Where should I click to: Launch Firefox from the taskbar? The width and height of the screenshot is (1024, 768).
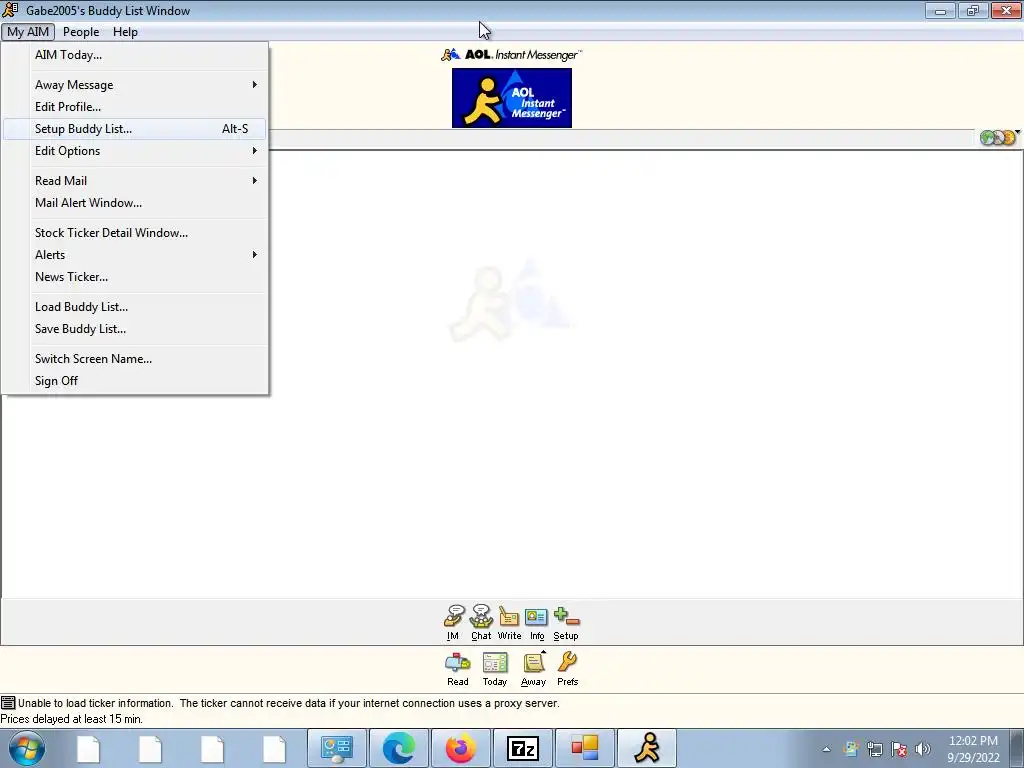pos(461,748)
